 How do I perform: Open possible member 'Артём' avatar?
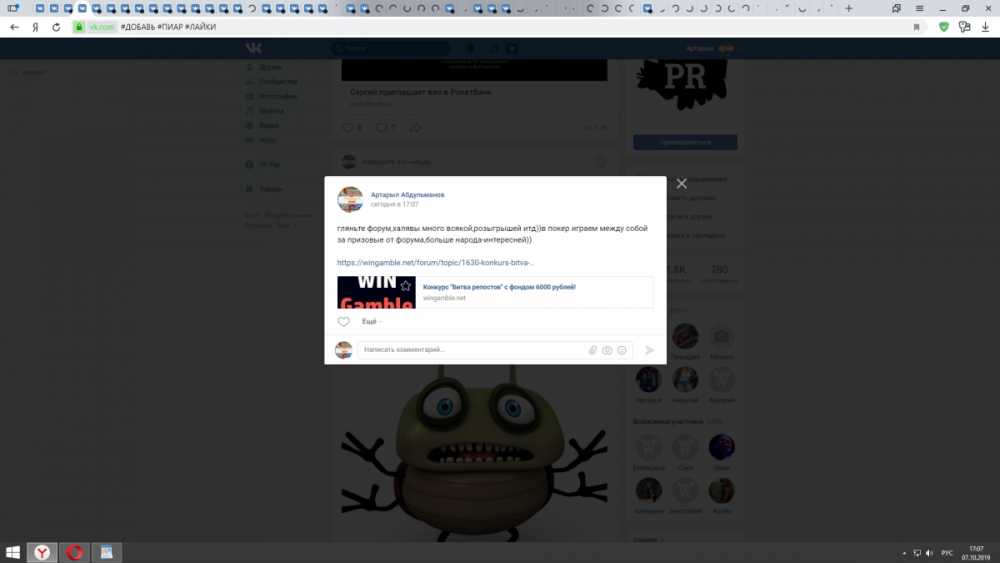(721, 490)
